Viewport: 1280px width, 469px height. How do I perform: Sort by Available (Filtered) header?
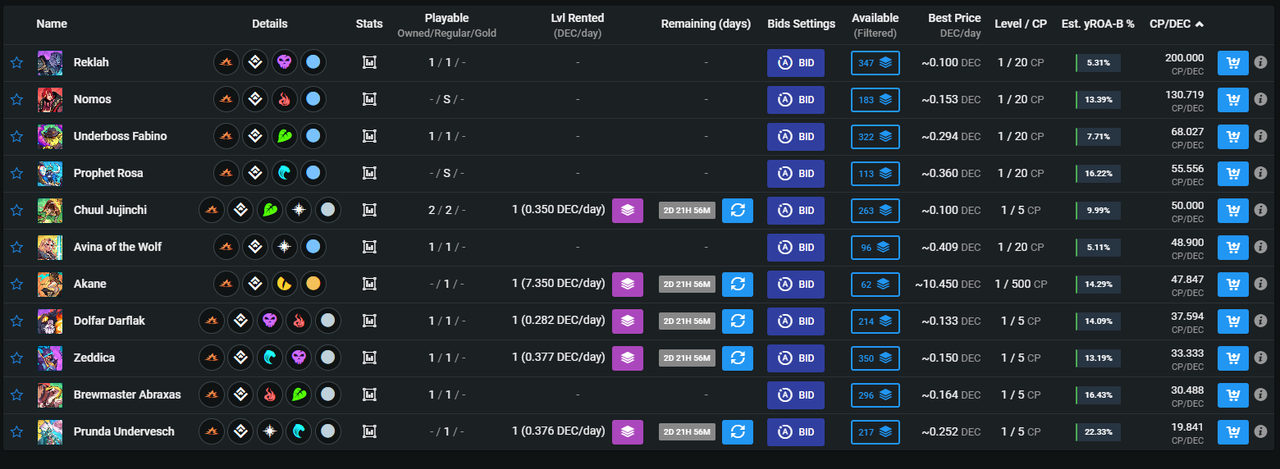[875, 25]
